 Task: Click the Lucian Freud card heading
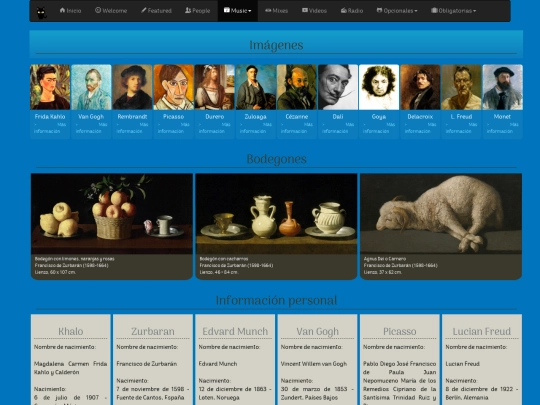tap(482, 331)
